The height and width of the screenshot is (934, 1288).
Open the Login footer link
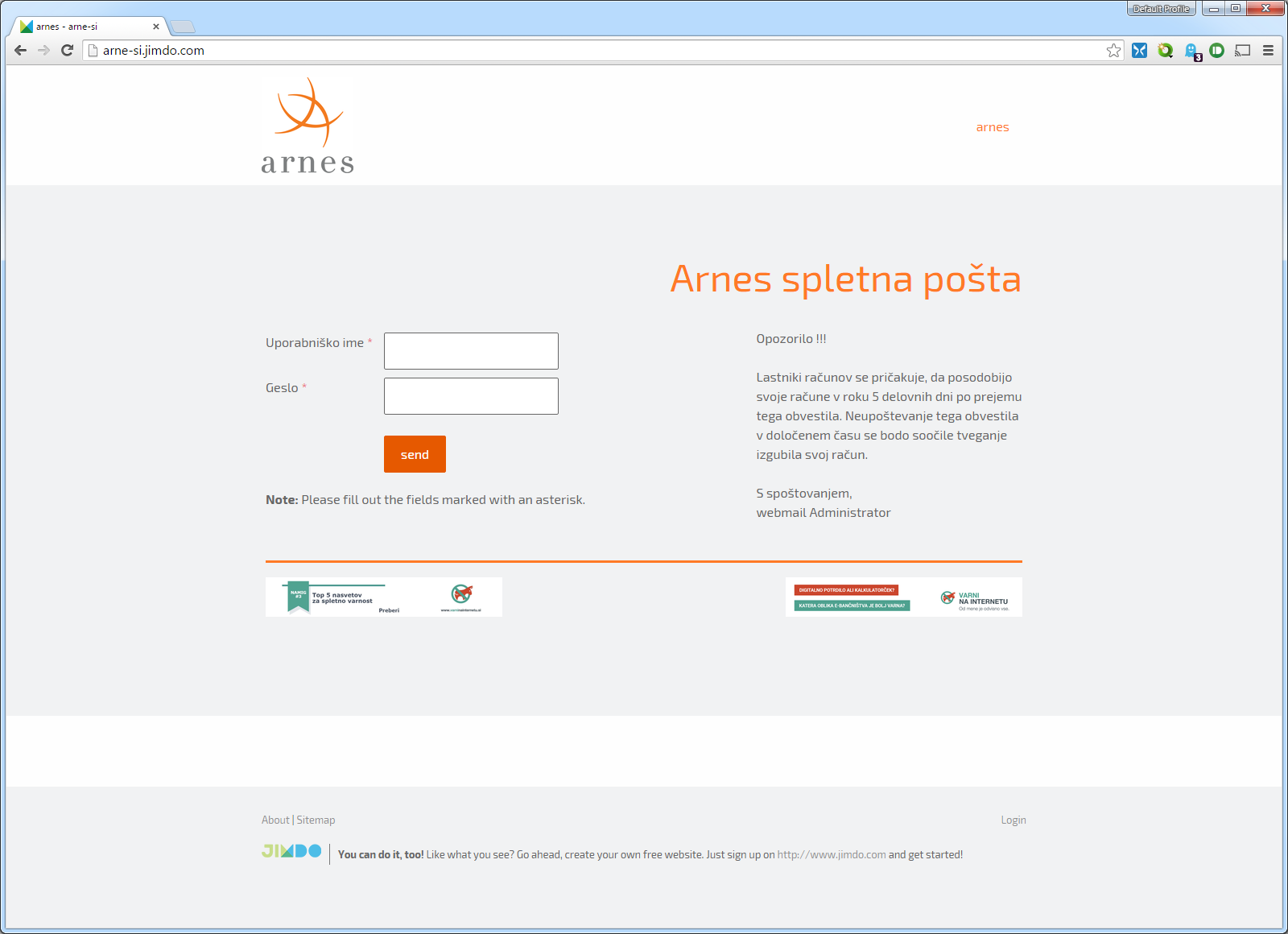[1013, 820]
